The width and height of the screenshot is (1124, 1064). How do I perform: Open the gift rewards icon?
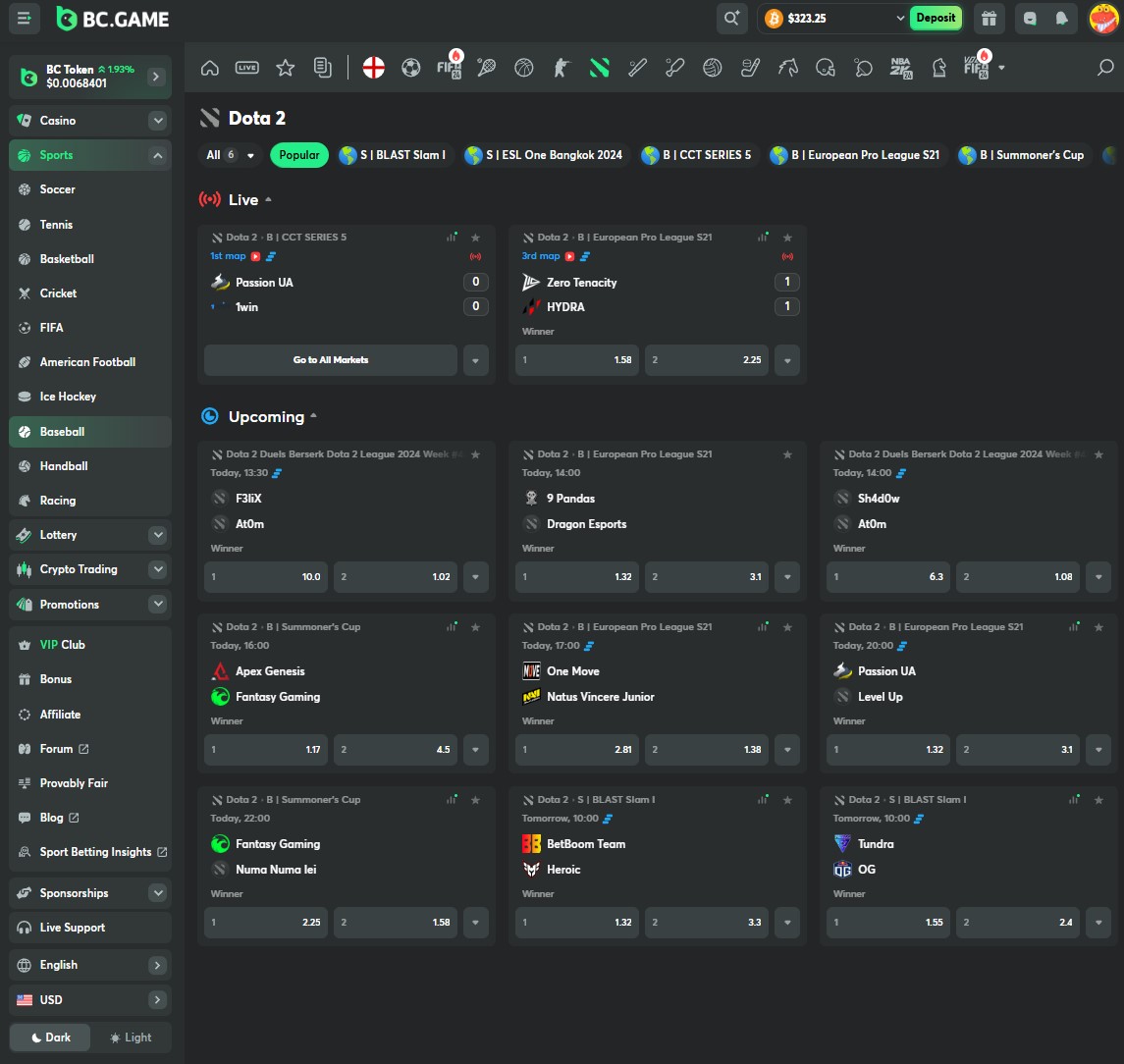coord(989,19)
